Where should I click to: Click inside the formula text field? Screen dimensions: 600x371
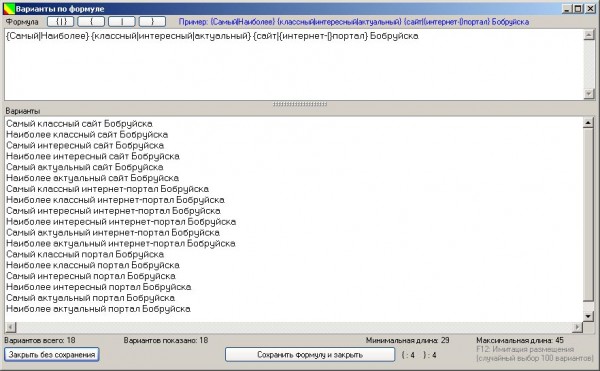pyautogui.click(x=294, y=65)
